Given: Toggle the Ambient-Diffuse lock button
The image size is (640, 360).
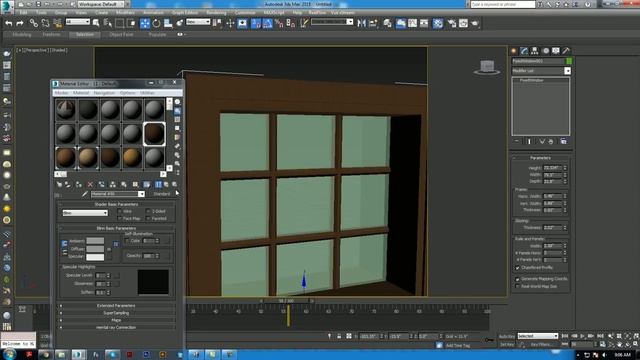Looking at the screenshot, I should pos(64,244).
